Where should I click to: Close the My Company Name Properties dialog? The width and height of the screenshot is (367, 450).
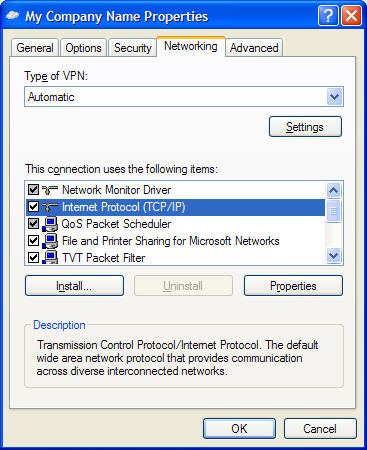click(352, 16)
